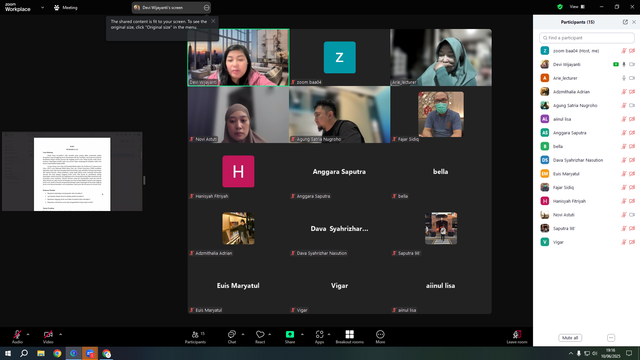Select Novi Astuti's video tile
The width and height of the screenshot is (640, 360).
(238, 114)
